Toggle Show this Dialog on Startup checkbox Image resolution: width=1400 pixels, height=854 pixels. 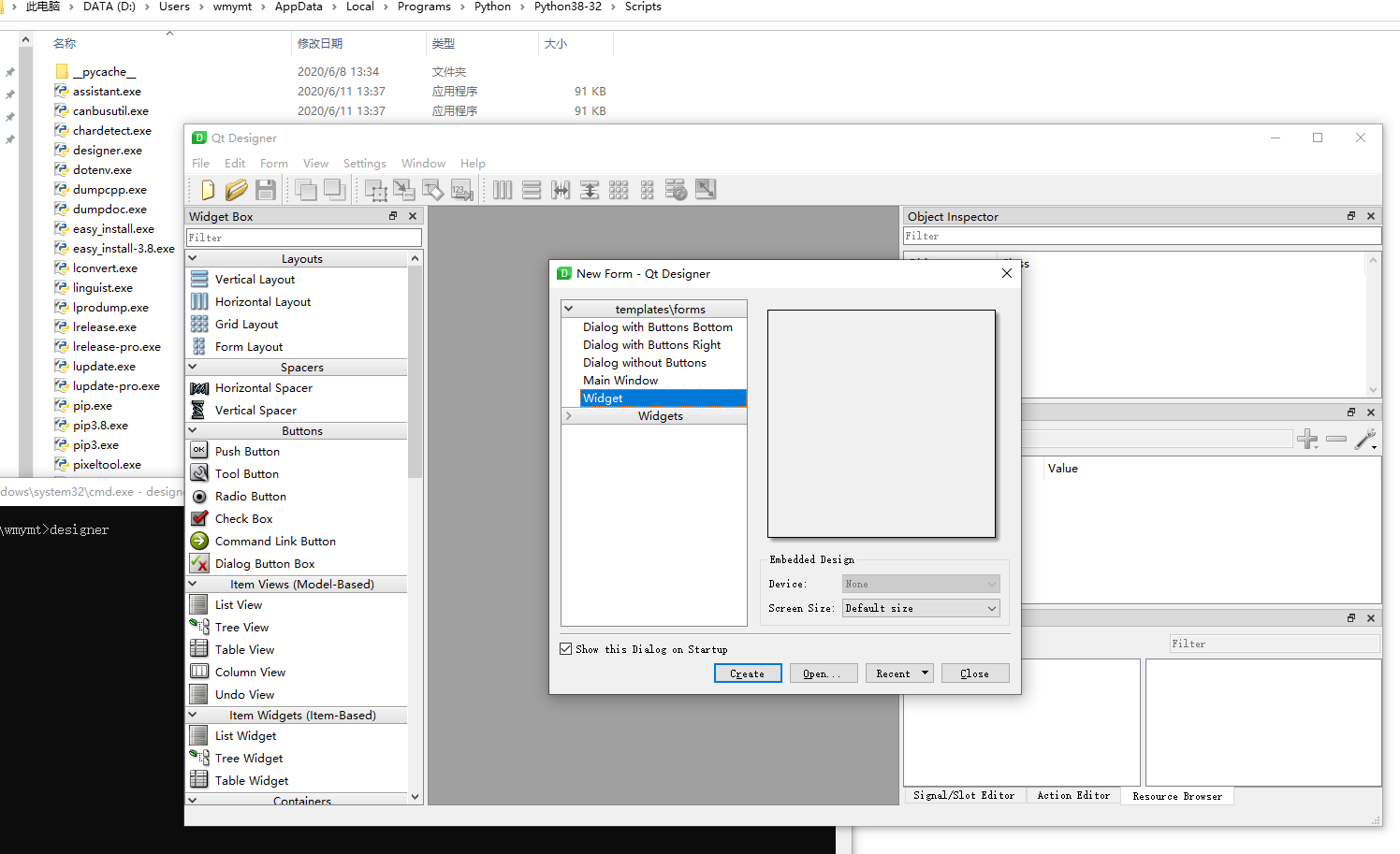coord(566,648)
